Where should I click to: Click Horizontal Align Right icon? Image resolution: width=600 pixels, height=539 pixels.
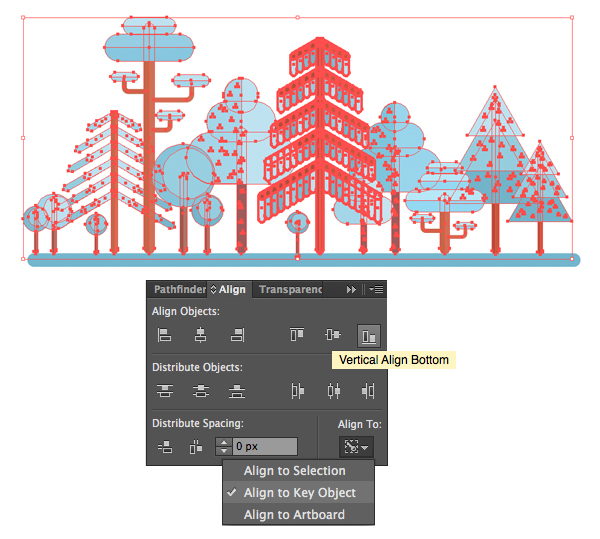237,335
